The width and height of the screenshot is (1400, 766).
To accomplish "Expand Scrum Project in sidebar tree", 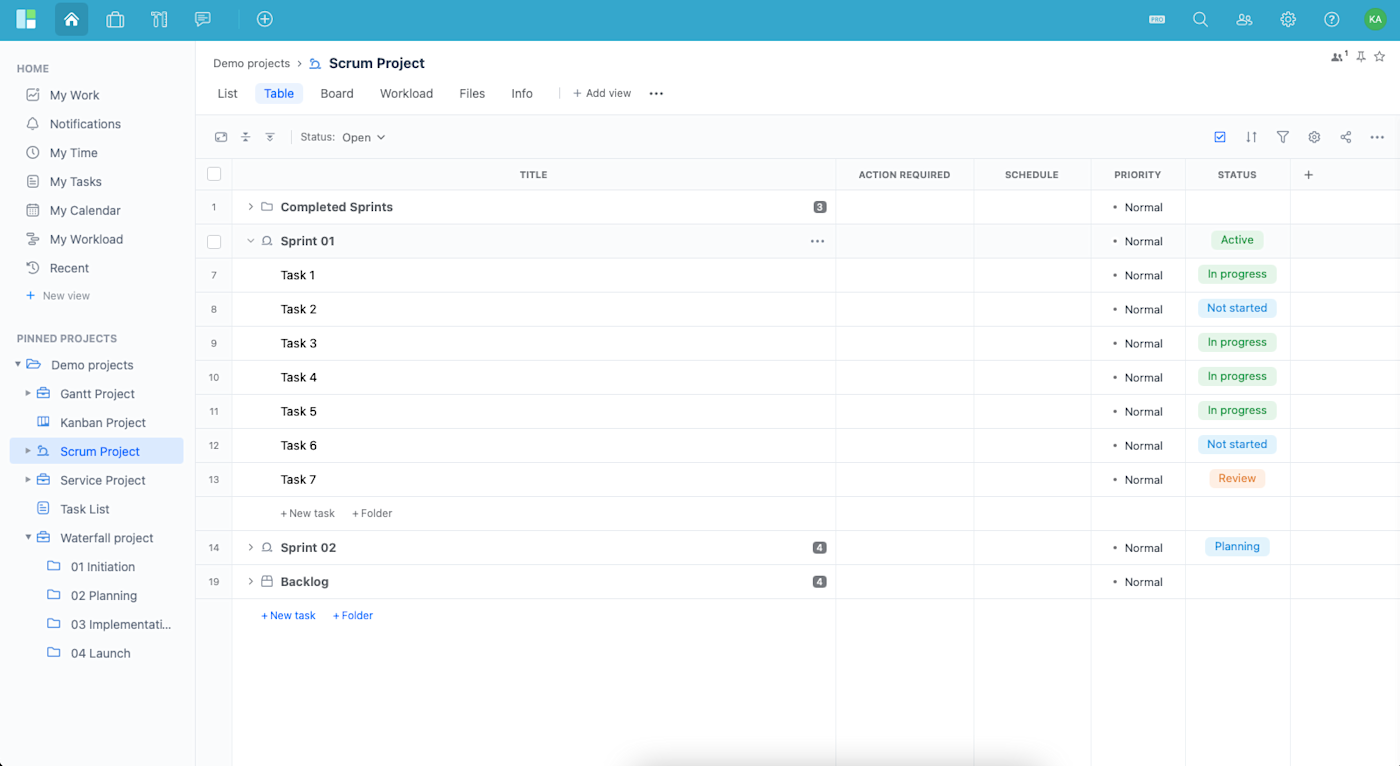I will [28, 451].
